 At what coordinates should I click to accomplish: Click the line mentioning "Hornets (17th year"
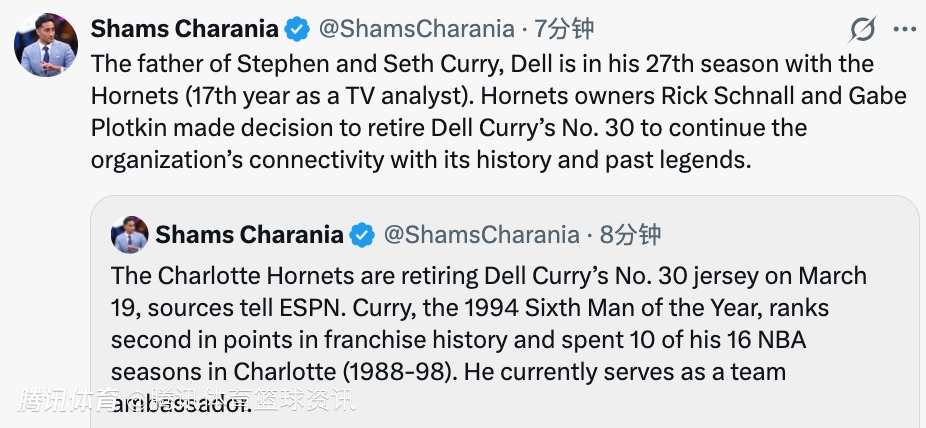pyautogui.click(x=498, y=96)
